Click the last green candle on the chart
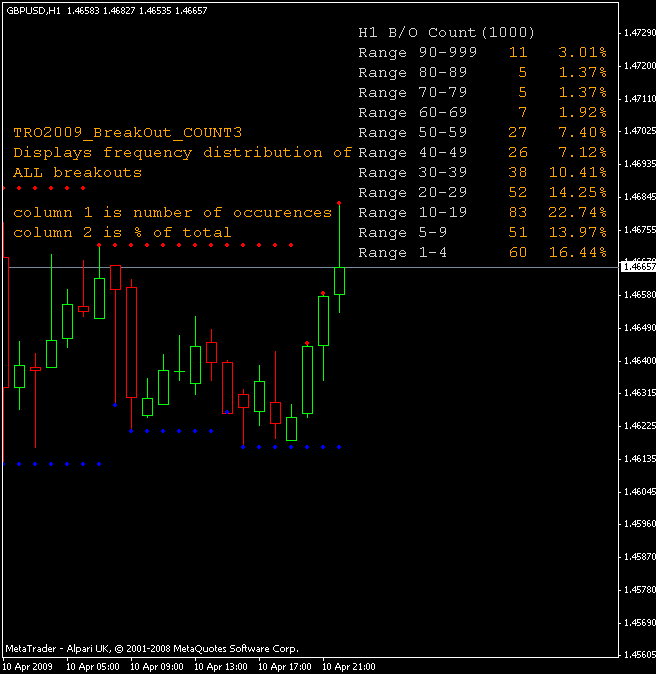Viewport: 656px width, 674px height. pos(340,280)
